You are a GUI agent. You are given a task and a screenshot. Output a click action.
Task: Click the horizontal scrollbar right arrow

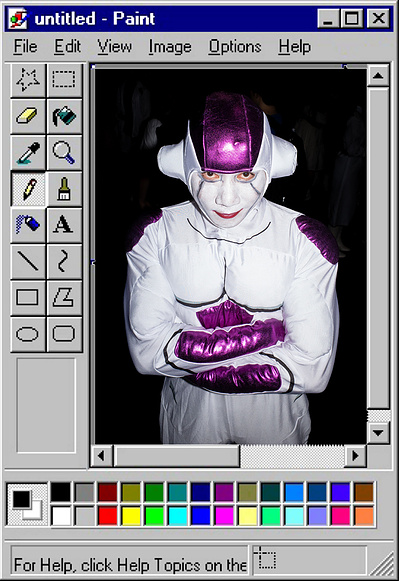(355, 456)
